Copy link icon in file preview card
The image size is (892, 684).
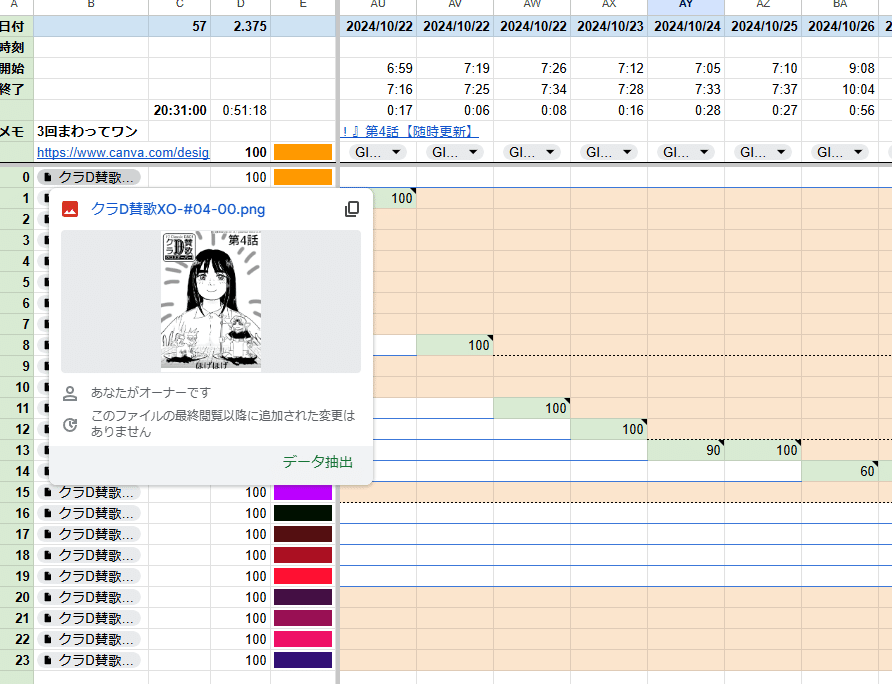[x=352, y=209]
